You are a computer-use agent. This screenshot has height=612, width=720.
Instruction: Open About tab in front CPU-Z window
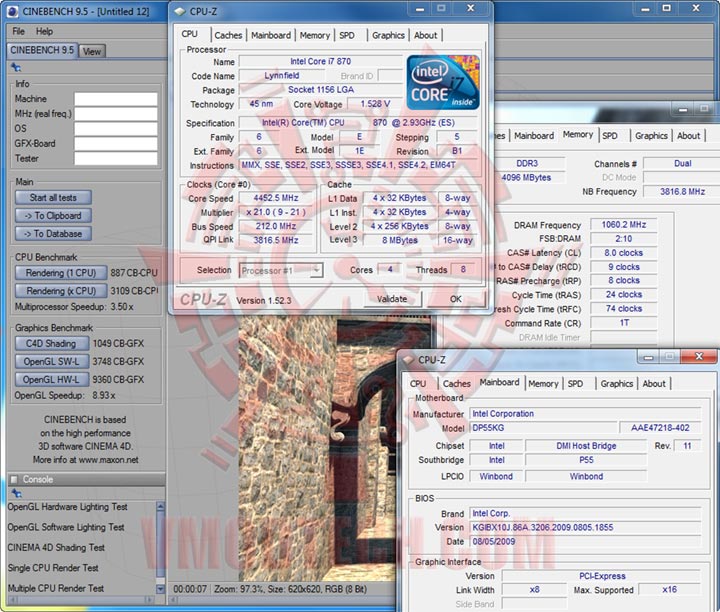(x=426, y=35)
